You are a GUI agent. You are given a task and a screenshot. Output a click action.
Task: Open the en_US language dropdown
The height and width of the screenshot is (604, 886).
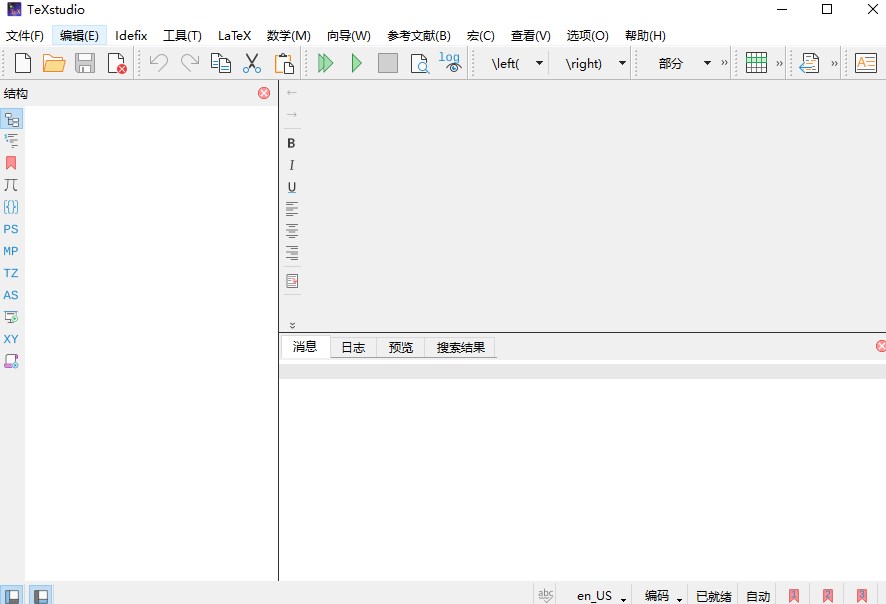pyautogui.click(x=601, y=596)
